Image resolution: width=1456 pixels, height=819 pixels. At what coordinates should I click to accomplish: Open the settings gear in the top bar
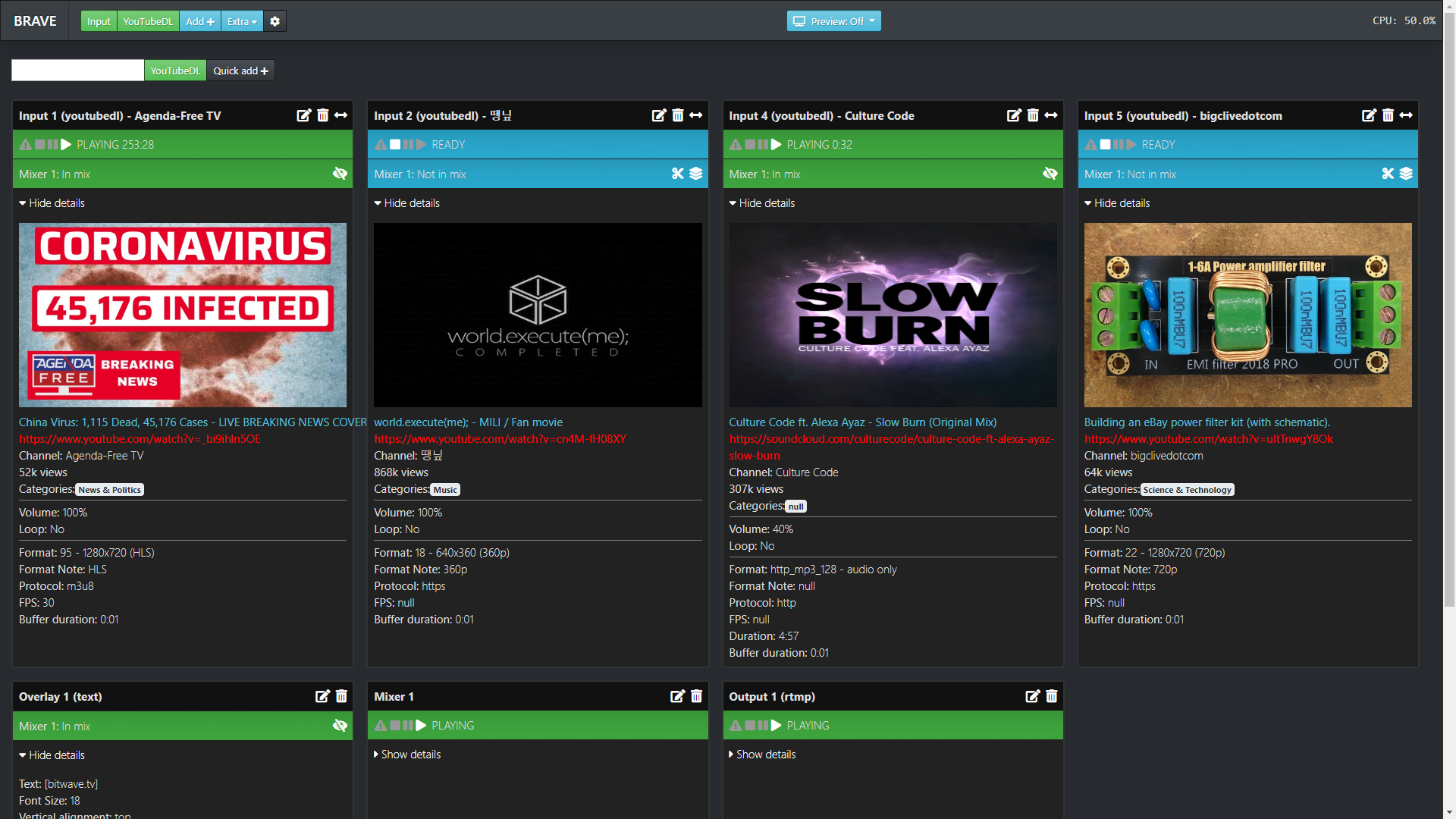275,21
